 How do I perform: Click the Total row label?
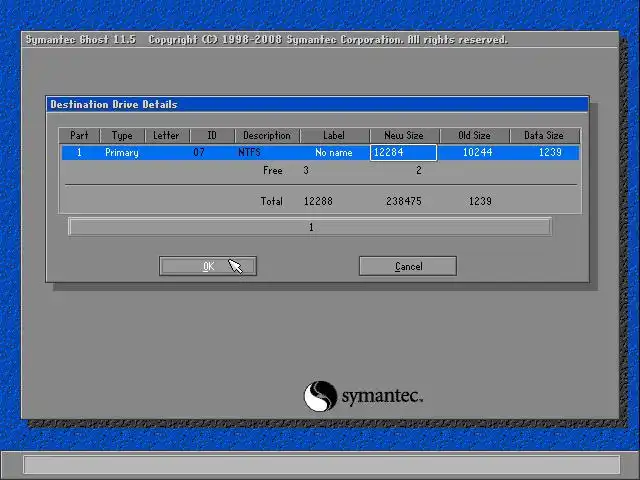click(271, 201)
